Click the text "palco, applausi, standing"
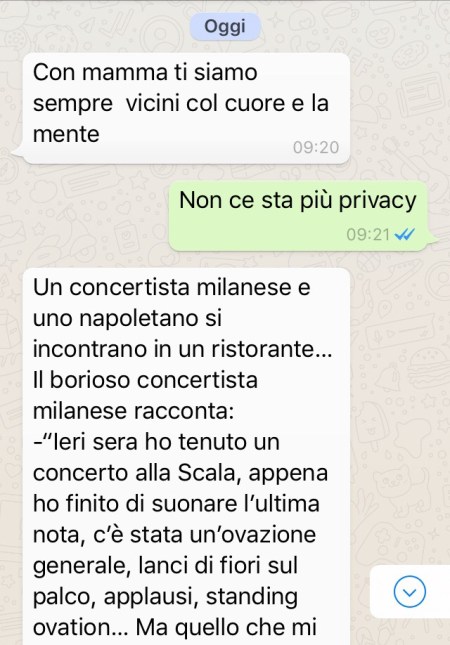 click(x=165, y=596)
